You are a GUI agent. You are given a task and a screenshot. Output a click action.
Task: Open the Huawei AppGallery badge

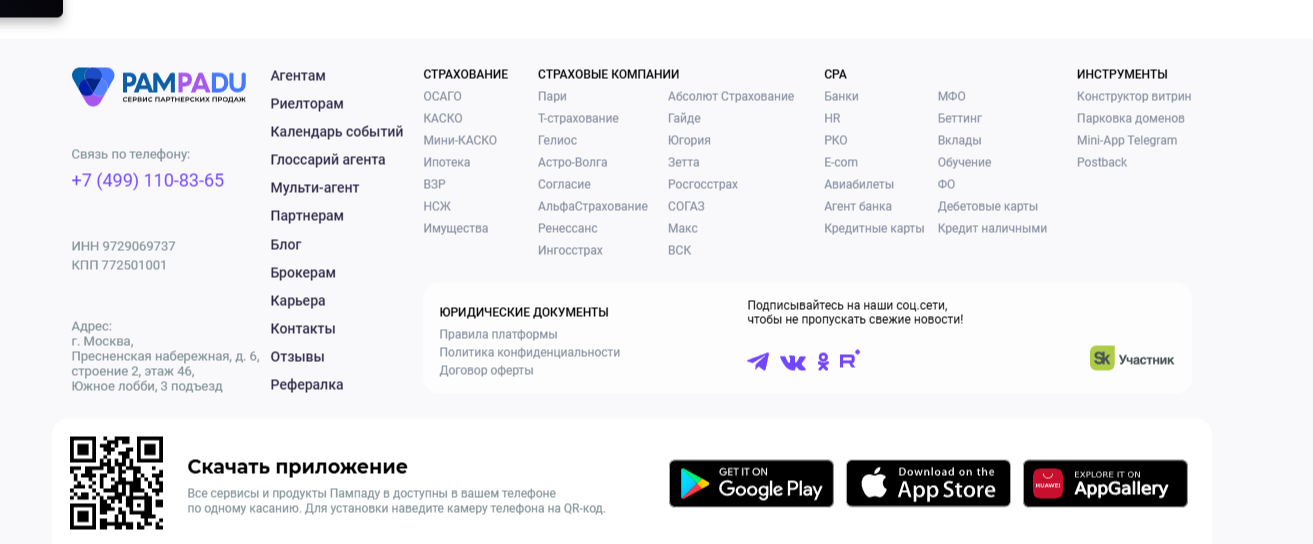(x=1105, y=484)
